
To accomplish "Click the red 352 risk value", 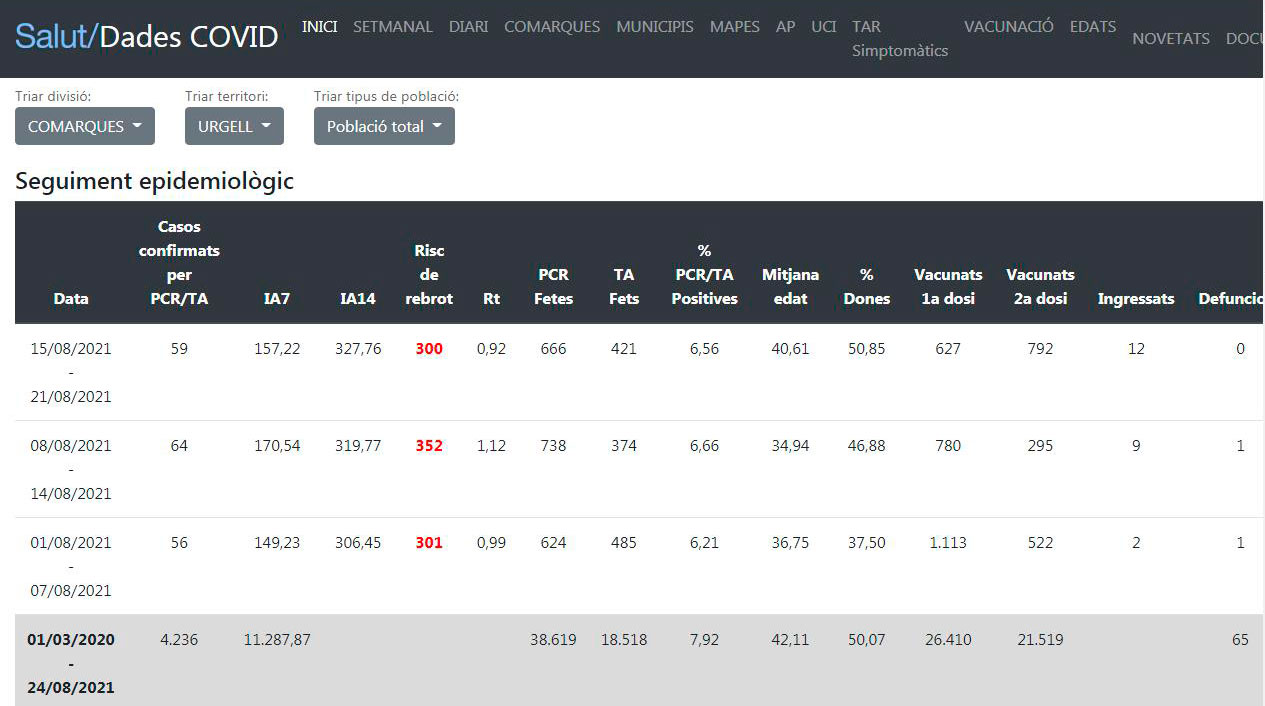I will tap(429, 446).
